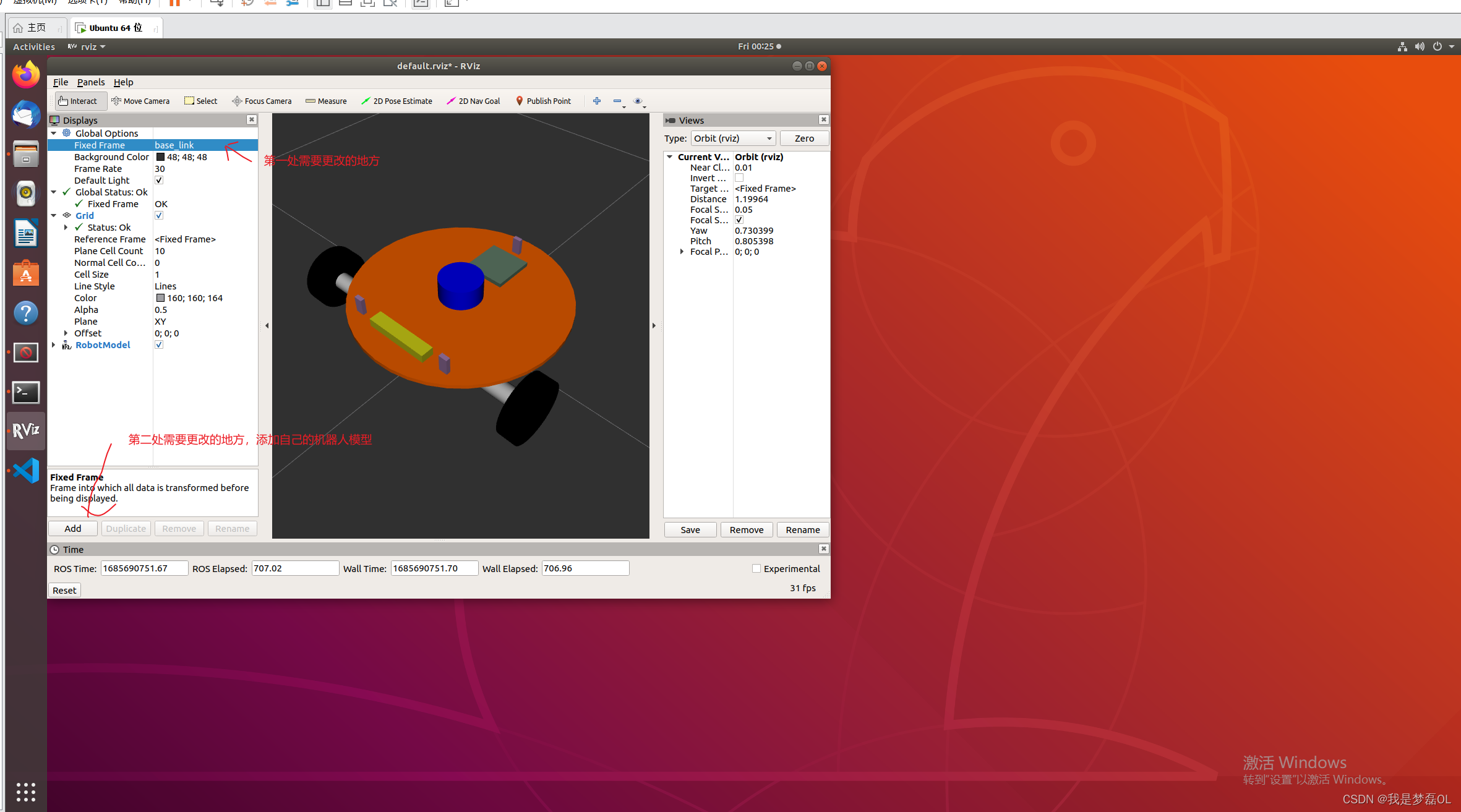Enable the Experimental checkbox
Image resolution: width=1461 pixels, height=812 pixels.
tap(756, 568)
